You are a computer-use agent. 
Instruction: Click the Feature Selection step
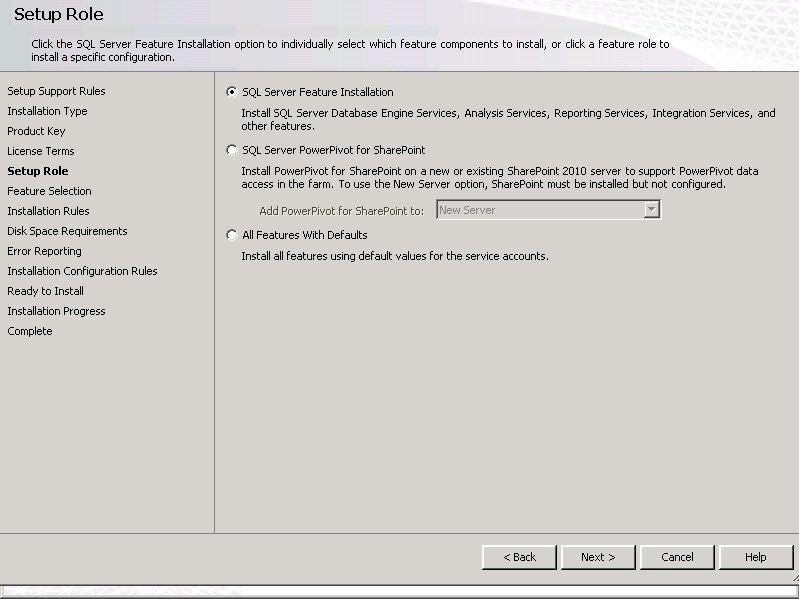(x=49, y=191)
